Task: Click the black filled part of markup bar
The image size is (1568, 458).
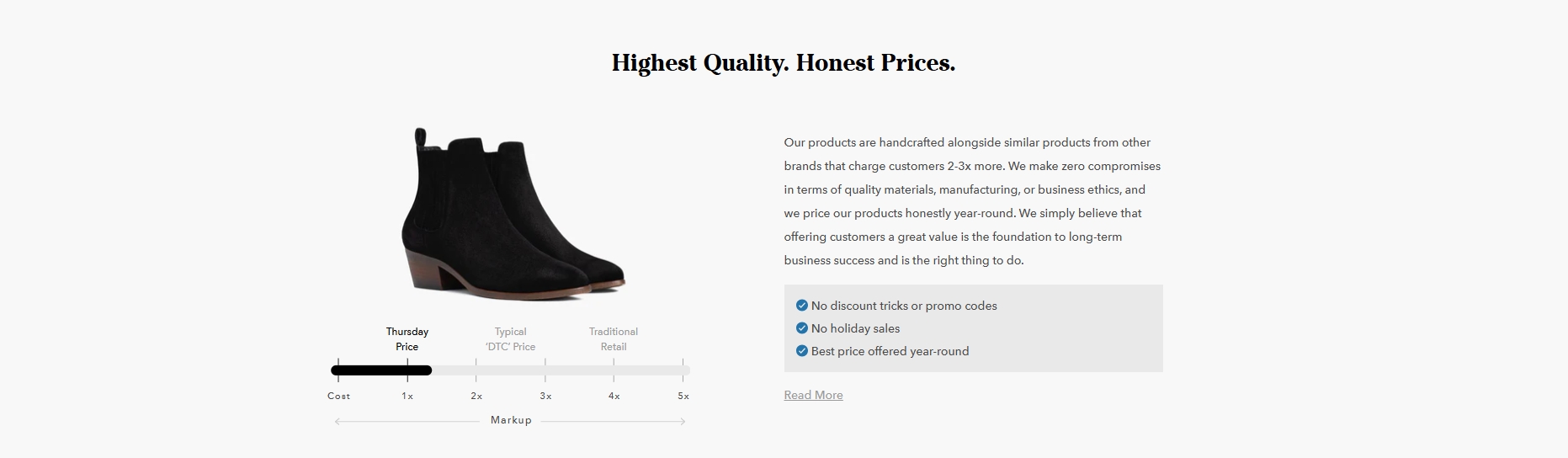Action: pos(381,370)
